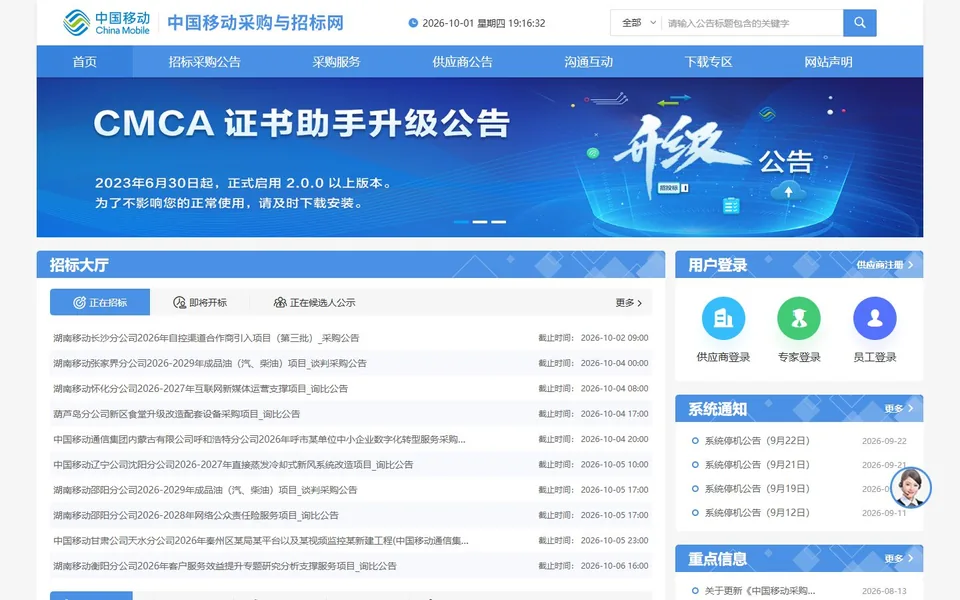Select the first banner carousel indicator

pyautogui.click(x=461, y=222)
